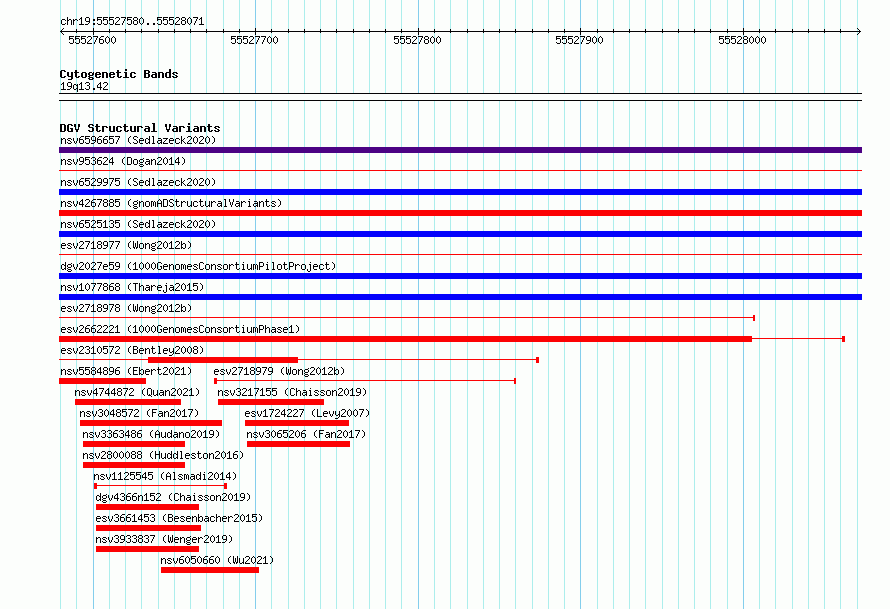The image size is (890, 609).
Task: Click the esv2718979 (Wong2012b) label
Action: click(x=279, y=371)
